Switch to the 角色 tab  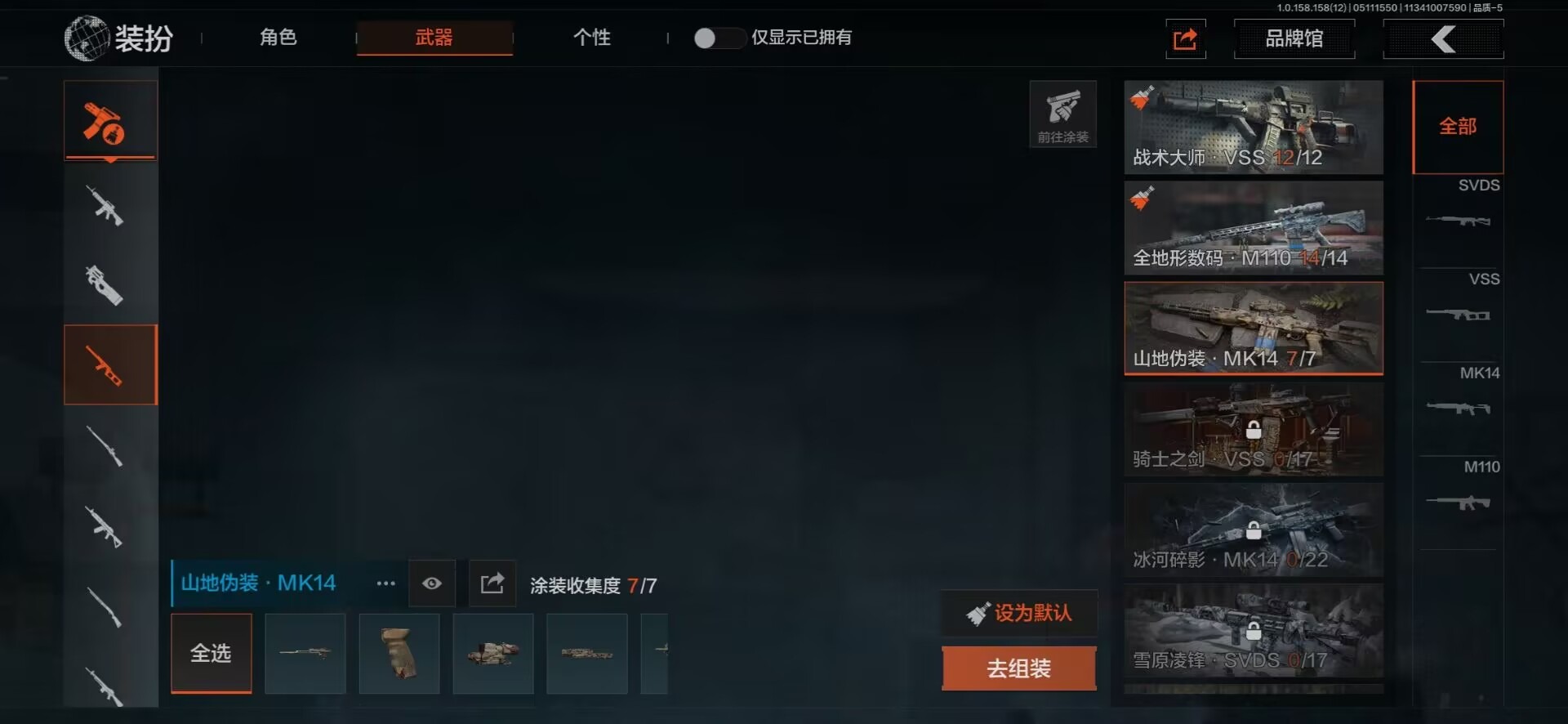278,38
